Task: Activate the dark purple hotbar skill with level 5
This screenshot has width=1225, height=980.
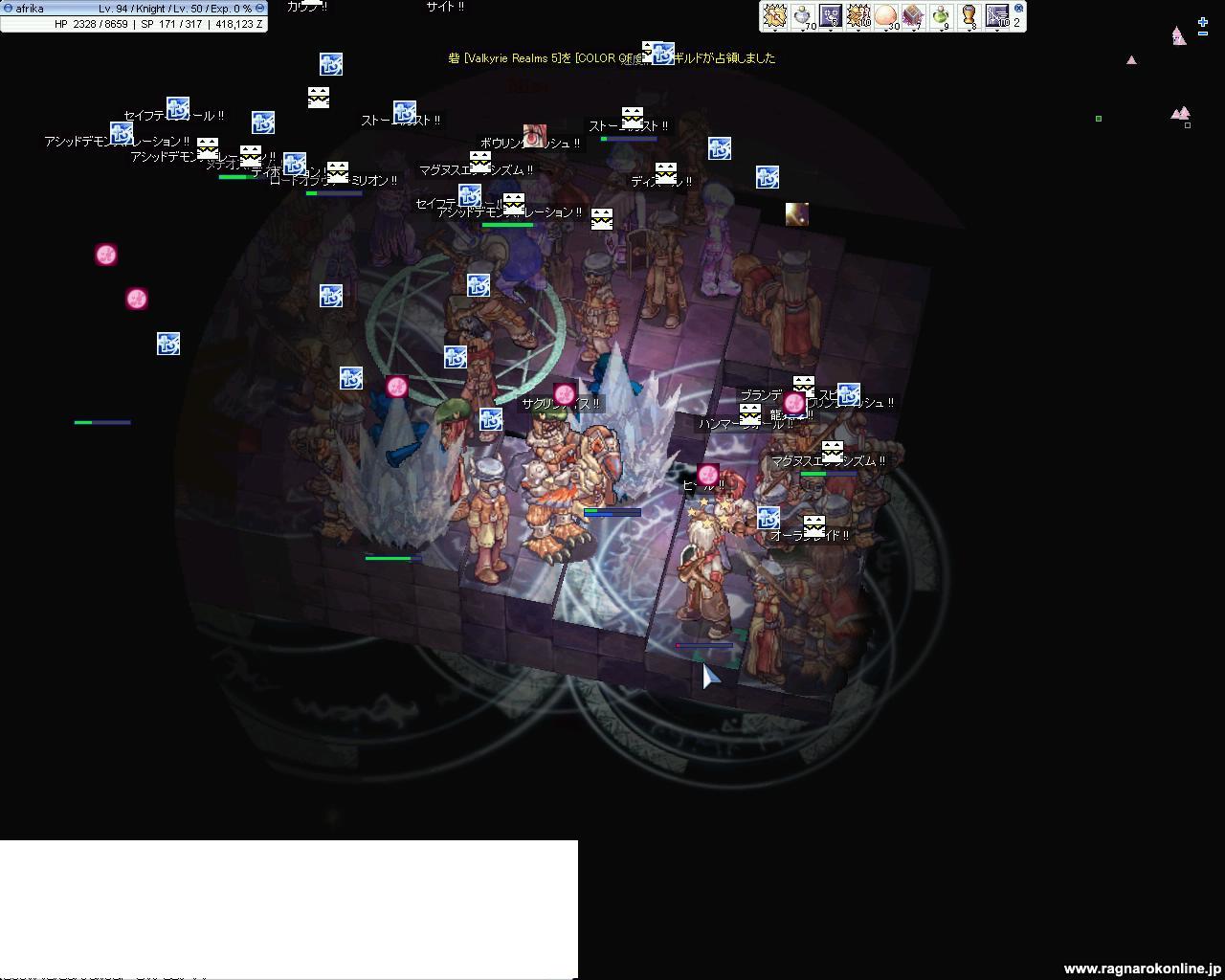Action: point(830,15)
